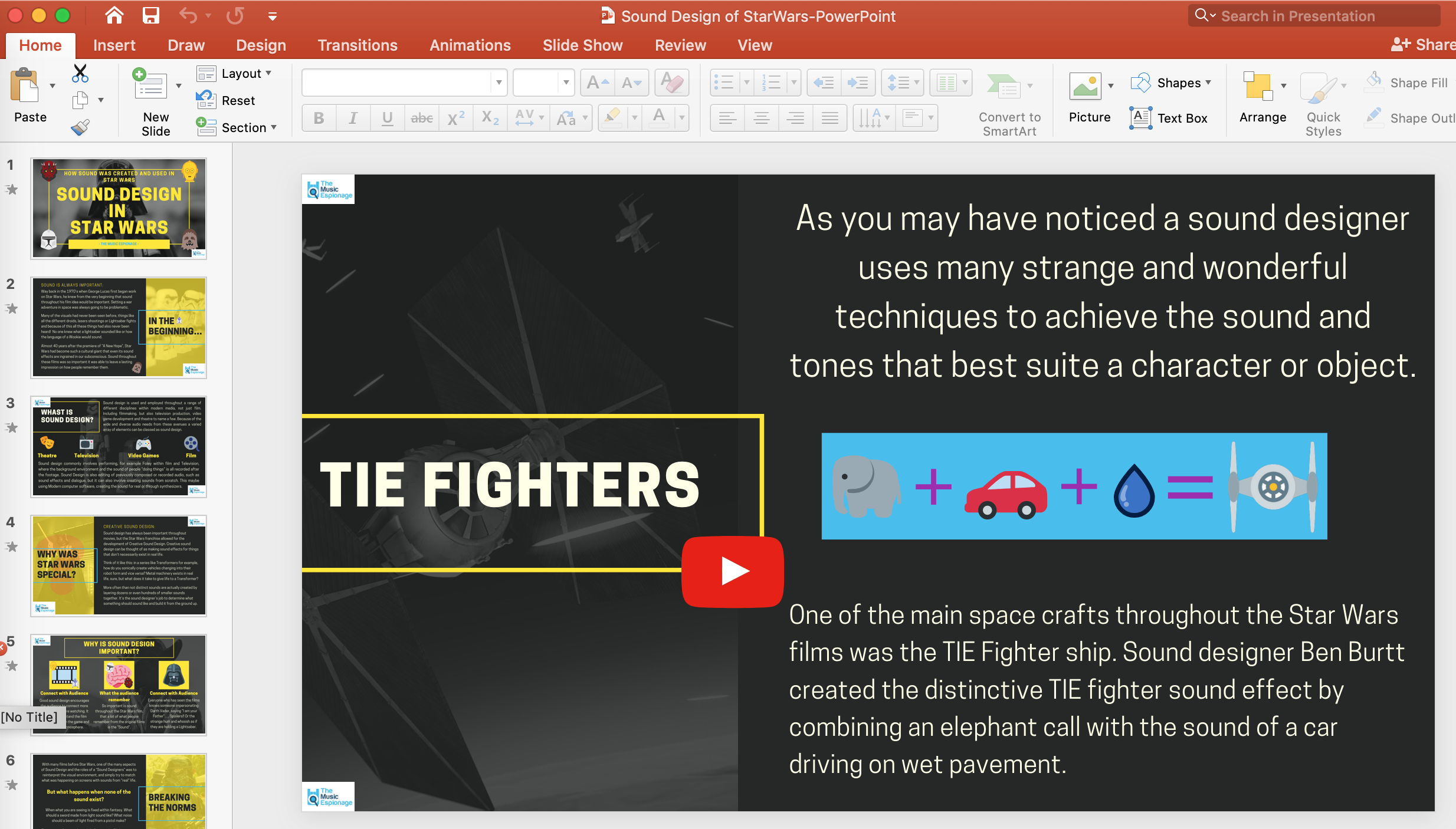The image size is (1456, 829).
Task: Center the text
Action: 761,118
